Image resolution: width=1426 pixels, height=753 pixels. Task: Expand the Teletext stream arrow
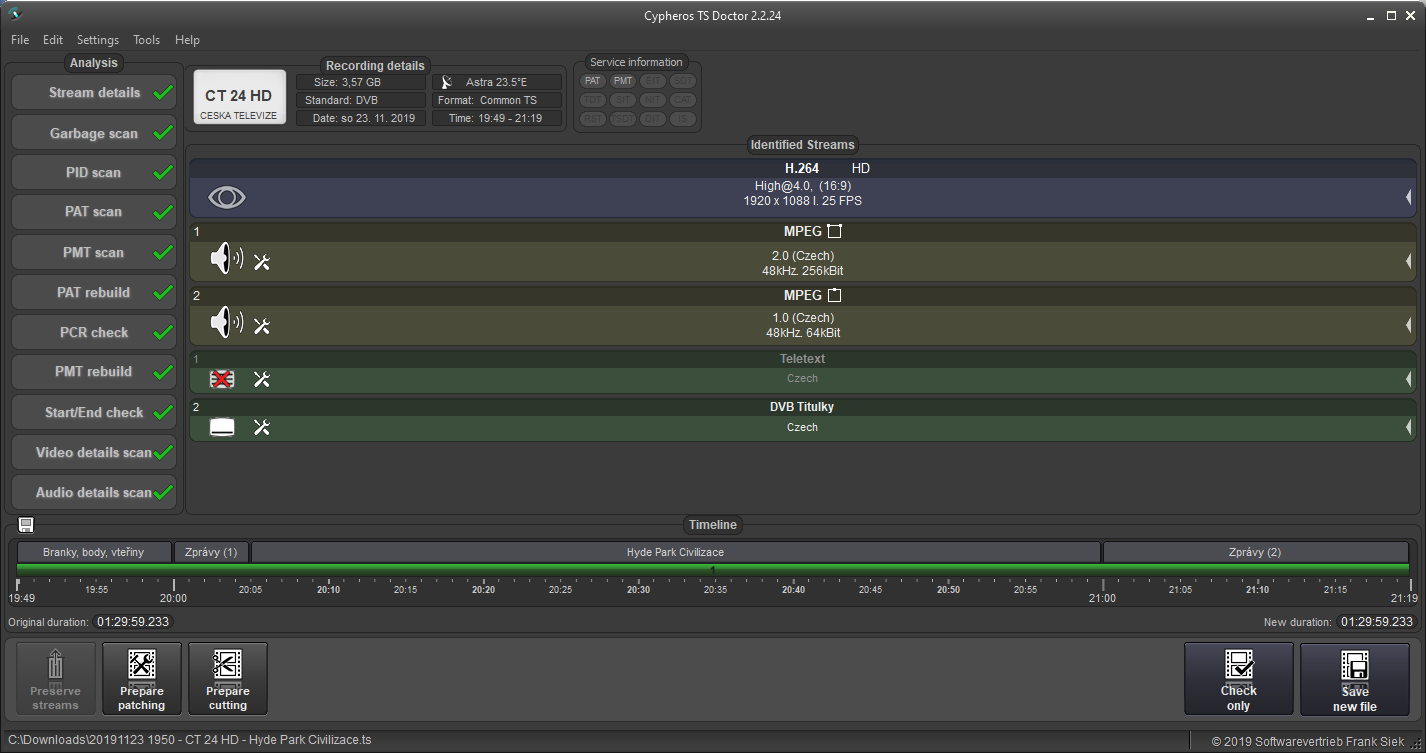tap(1408, 379)
